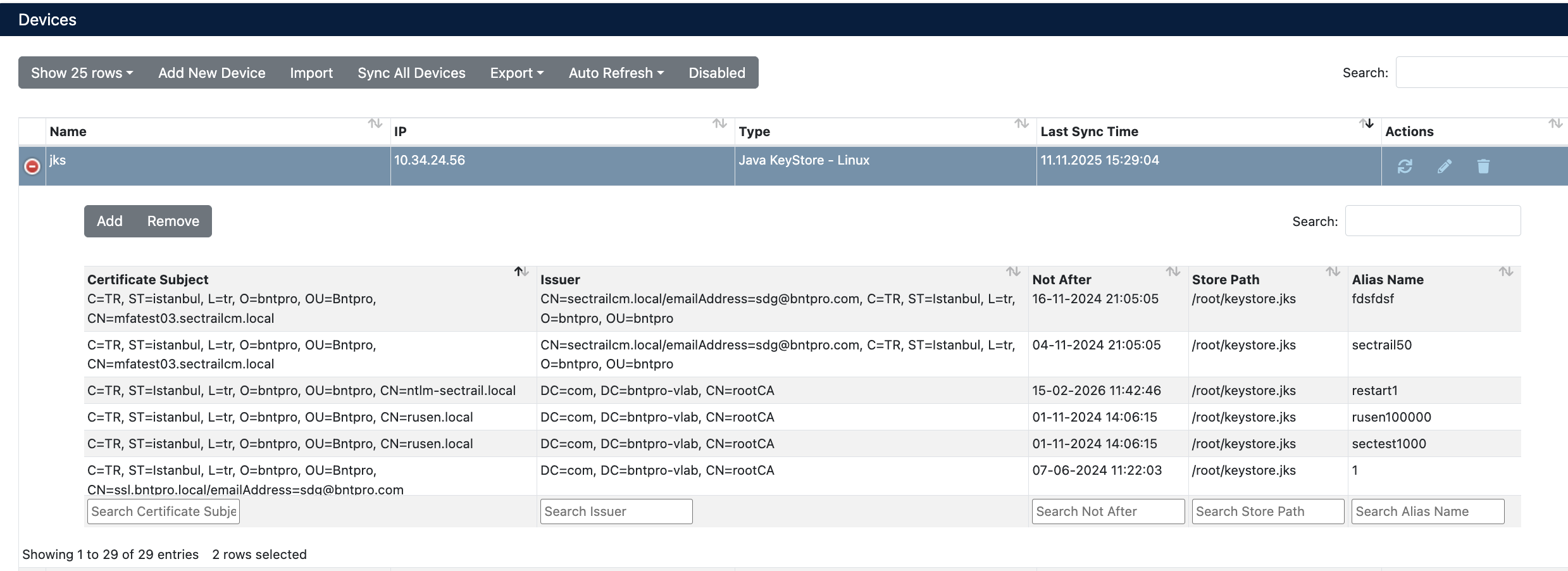Click the pencil edit icon for jks
The image size is (1568, 571).
coord(1444,166)
